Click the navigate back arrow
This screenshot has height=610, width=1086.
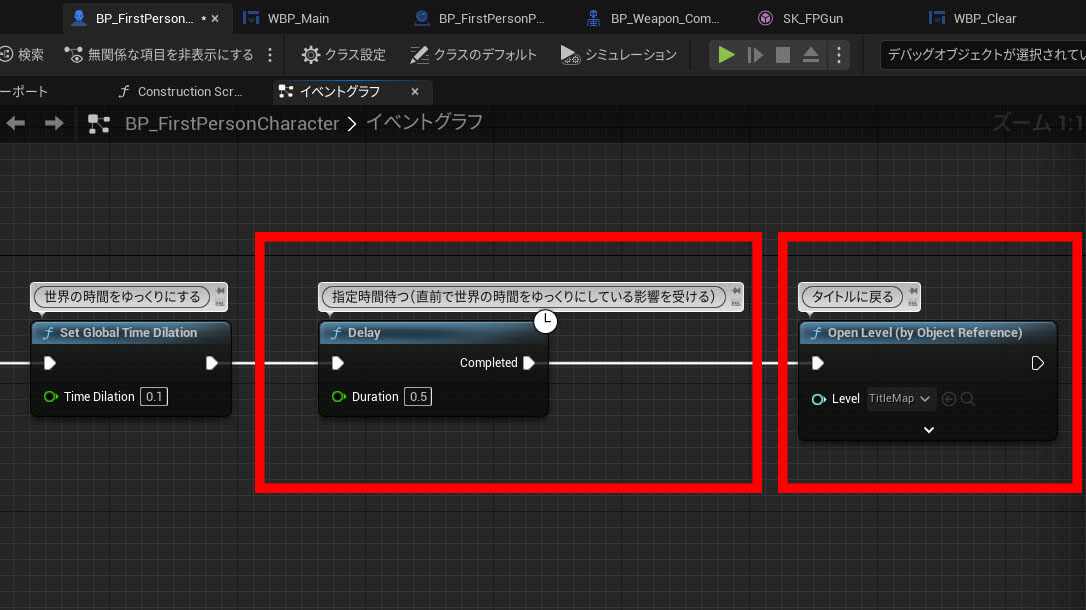(16, 123)
